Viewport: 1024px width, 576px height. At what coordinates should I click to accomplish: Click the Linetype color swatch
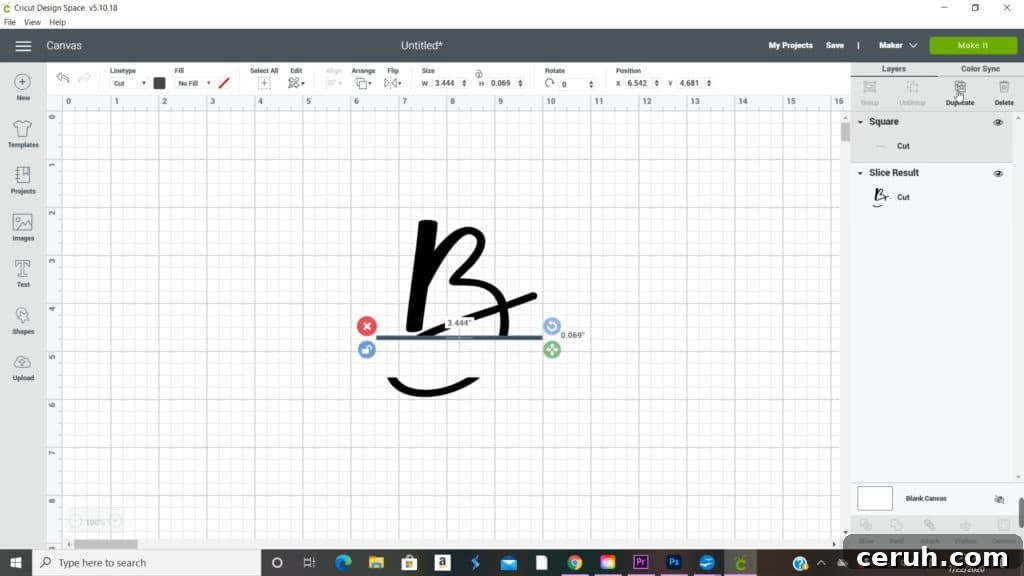click(x=159, y=83)
